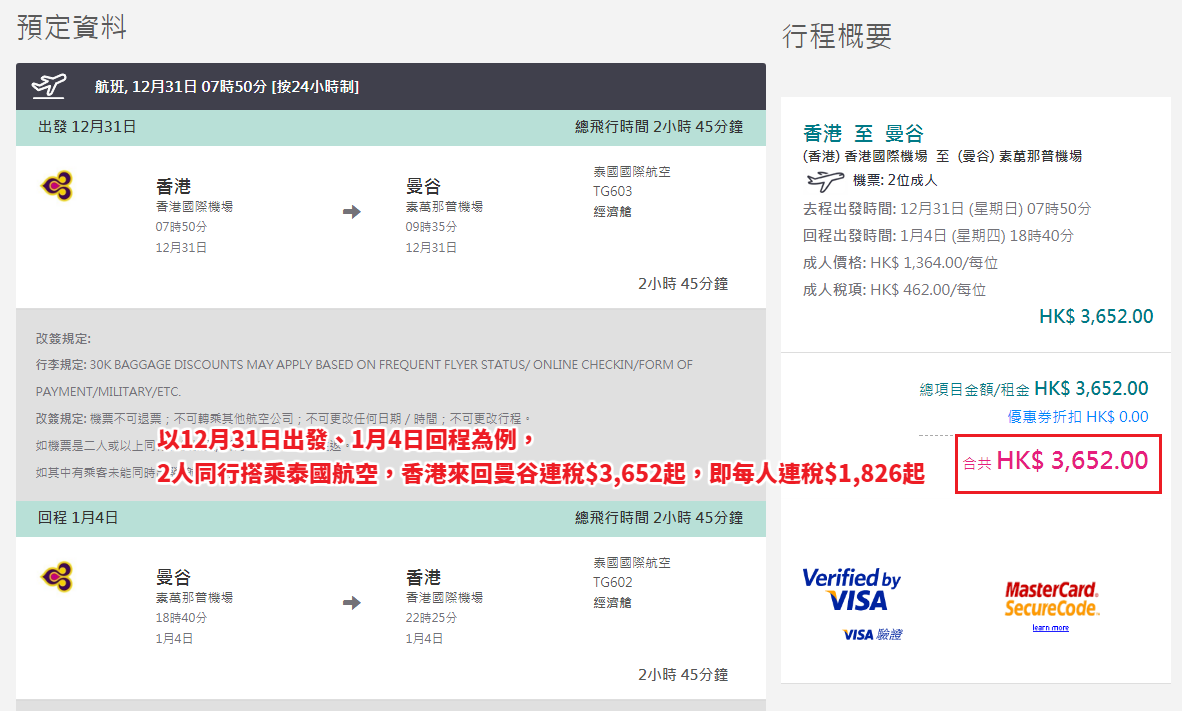
Task: Click the 成人稅項 HK$ 462.00 line
Action: pos(894,290)
